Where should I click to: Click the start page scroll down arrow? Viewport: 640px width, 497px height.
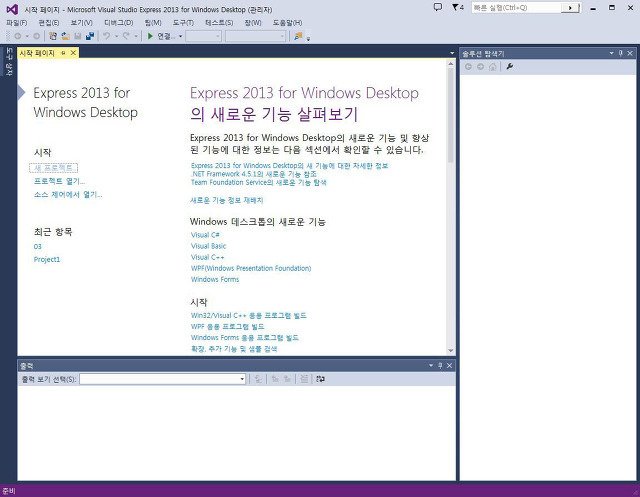(x=451, y=351)
